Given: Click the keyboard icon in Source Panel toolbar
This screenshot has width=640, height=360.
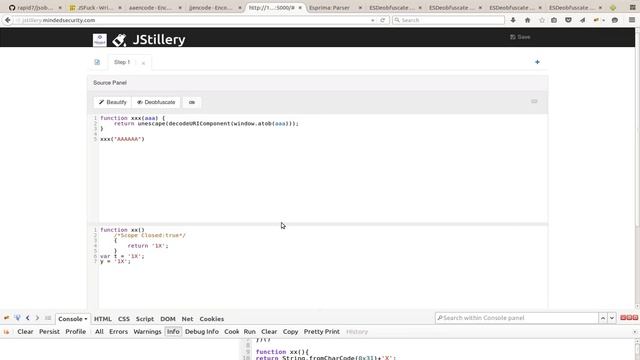Looking at the screenshot, I should (x=534, y=101).
